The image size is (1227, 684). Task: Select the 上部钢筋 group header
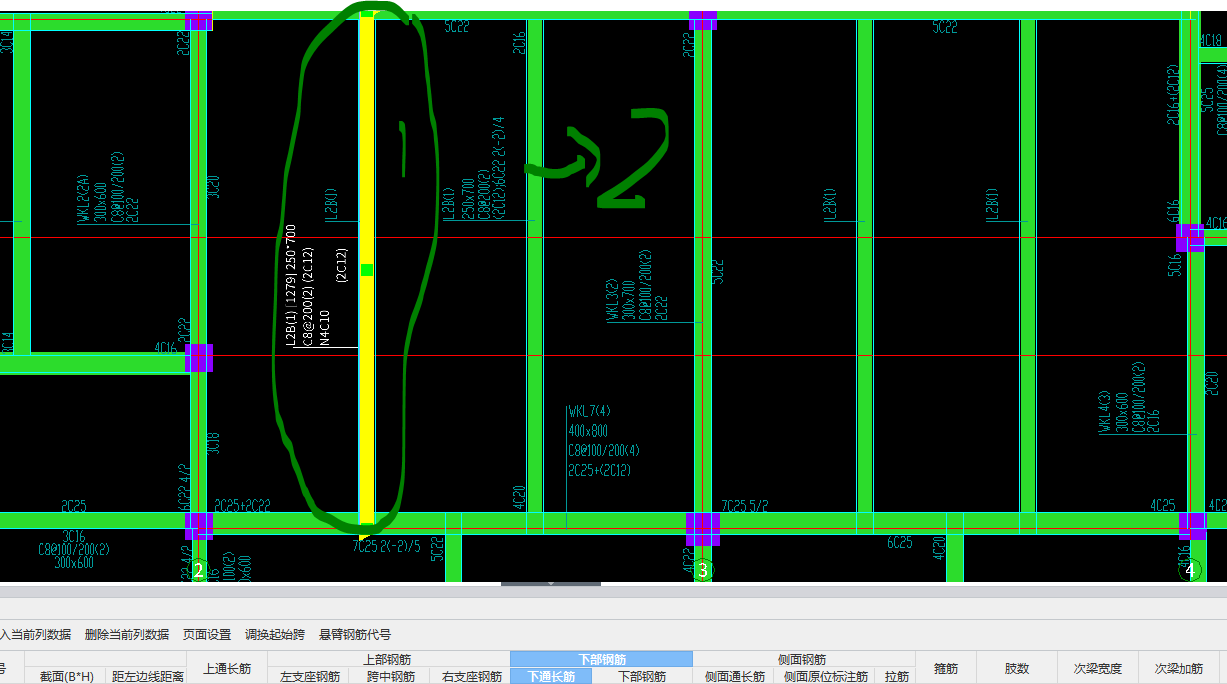pyautogui.click(x=388, y=659)
